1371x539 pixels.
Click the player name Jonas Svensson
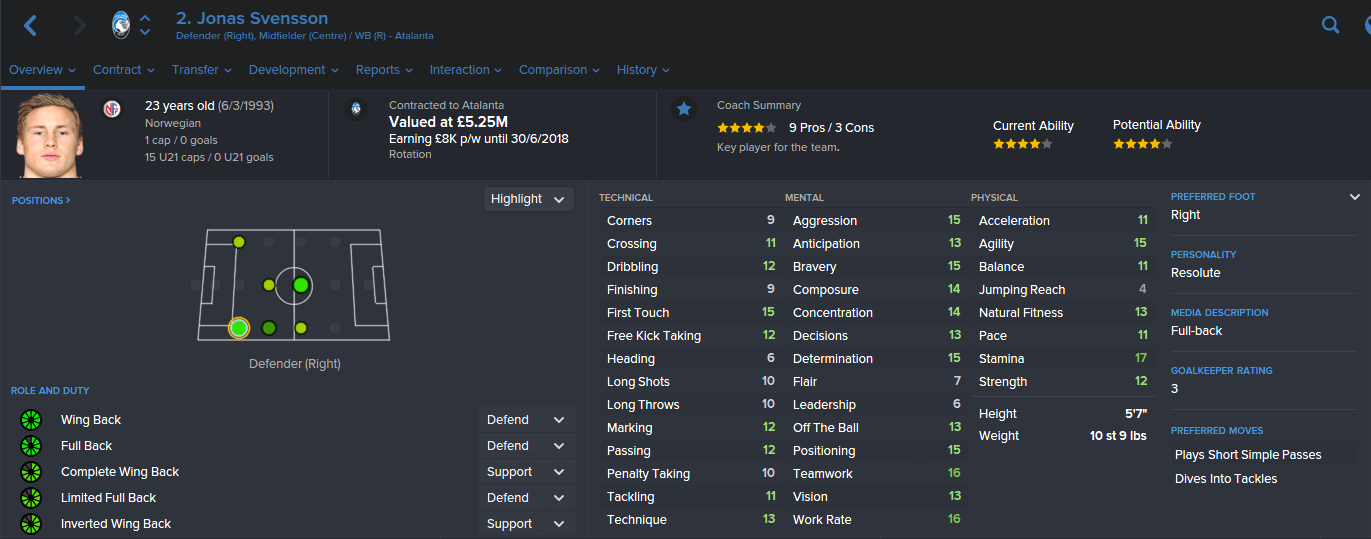click(251, 18)
